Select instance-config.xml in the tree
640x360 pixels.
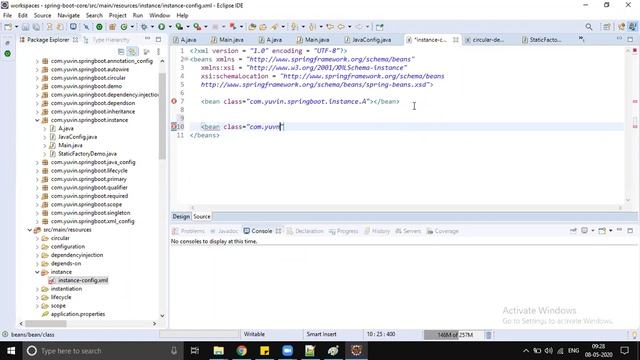tap(83, 280)
